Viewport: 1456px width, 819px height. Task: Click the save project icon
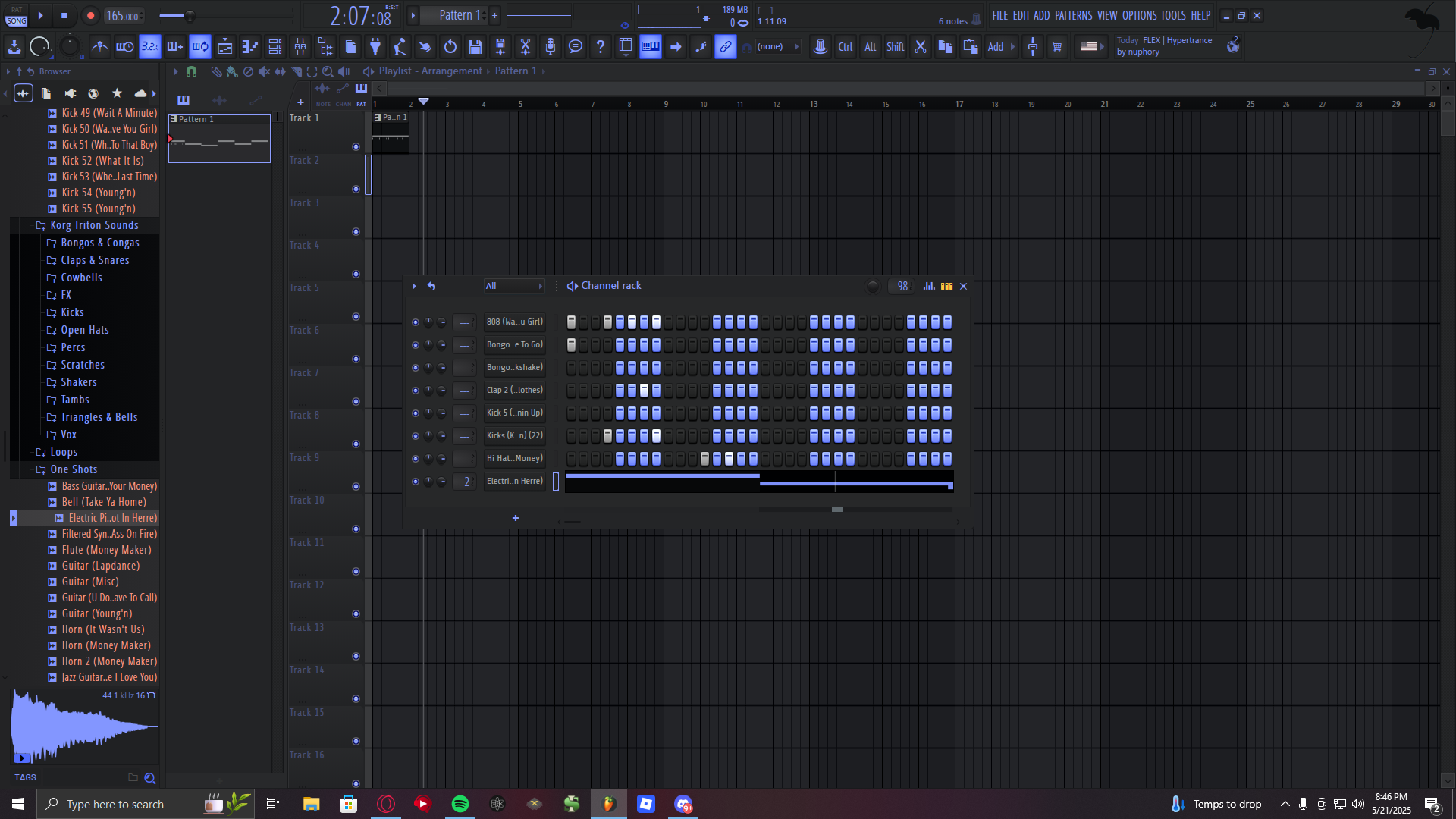[475, 47]
